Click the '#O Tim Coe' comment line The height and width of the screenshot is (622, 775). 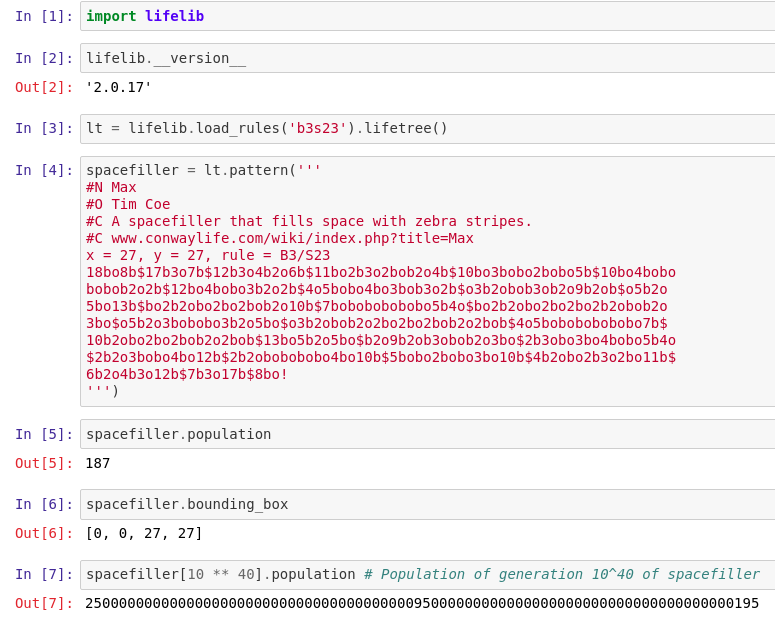(128, 204)
